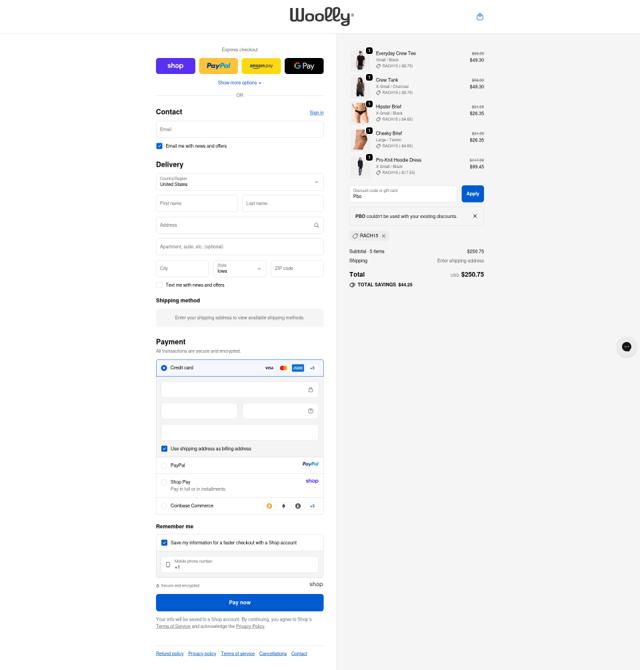Remove the RACH15 discount code tag
Viewport: 640px width, 670px height.
point(384,236)
